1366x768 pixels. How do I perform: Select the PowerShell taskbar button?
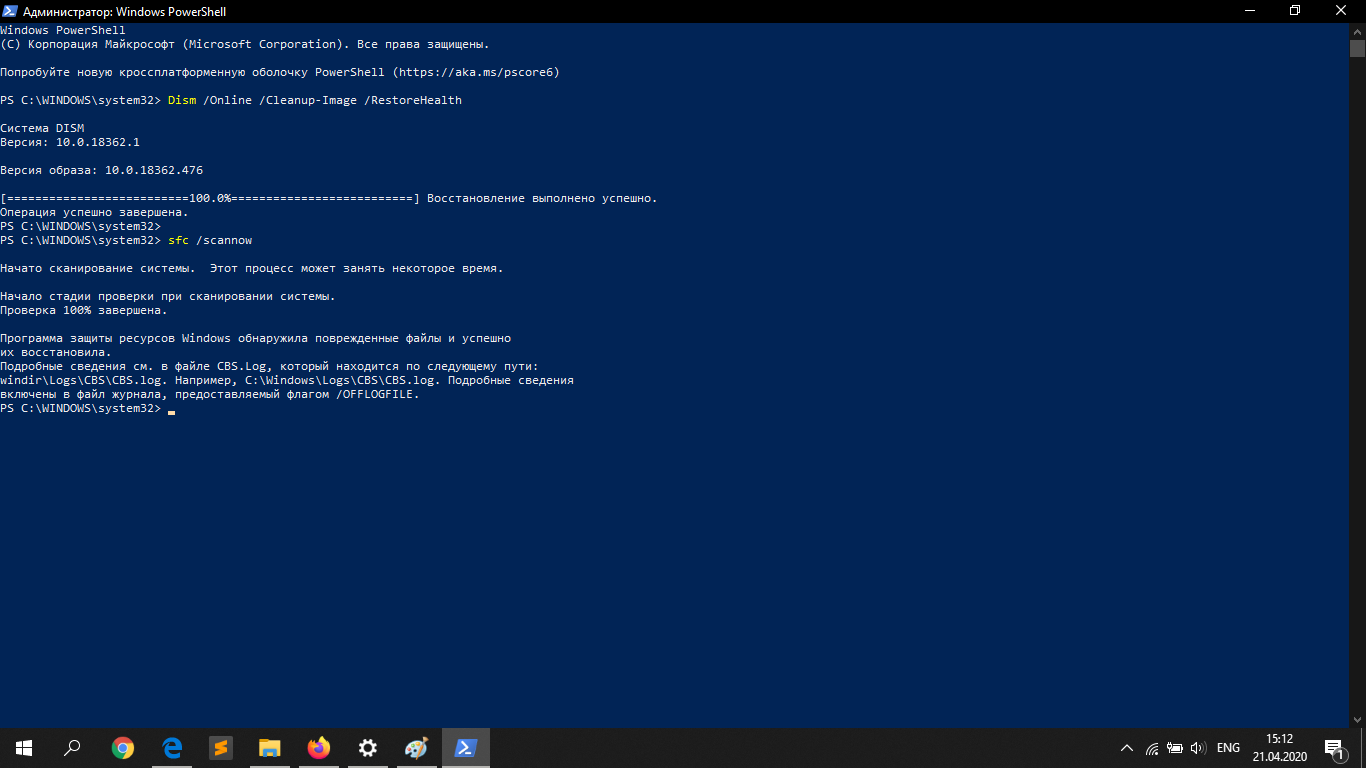coord(465,747)
